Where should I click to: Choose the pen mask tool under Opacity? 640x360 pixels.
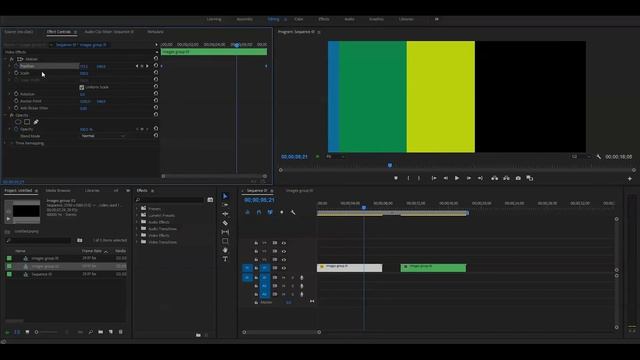[x=36, y=122]
